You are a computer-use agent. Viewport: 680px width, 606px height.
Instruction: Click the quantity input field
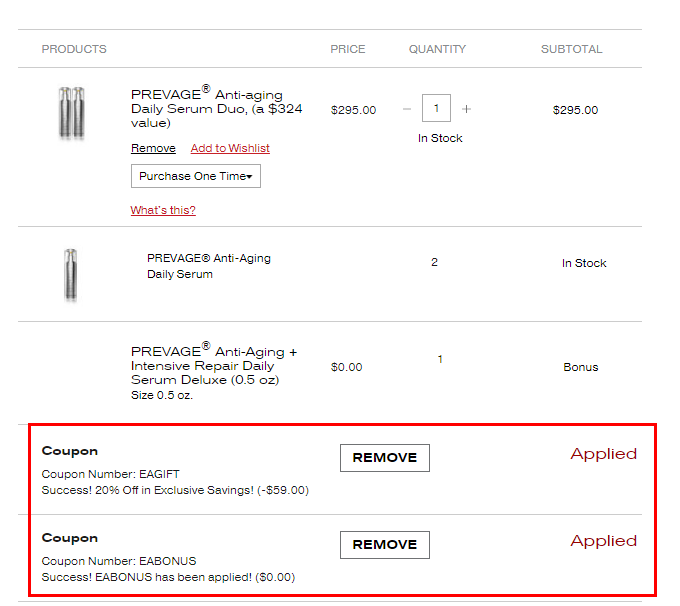436,108
